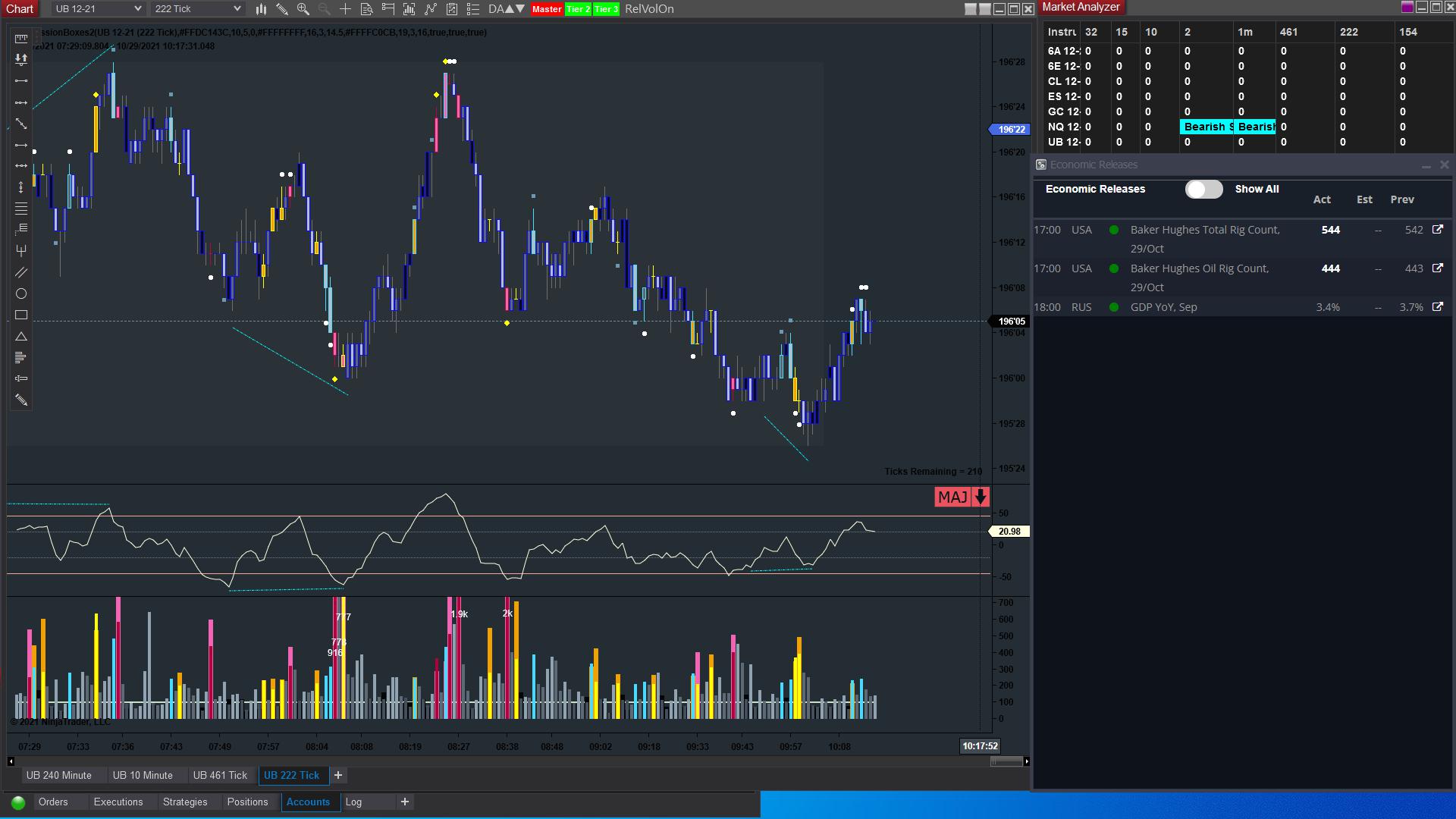1456x819 pixels.
Task: Select the Triangle drawing tool
Action: coord(21,336)
